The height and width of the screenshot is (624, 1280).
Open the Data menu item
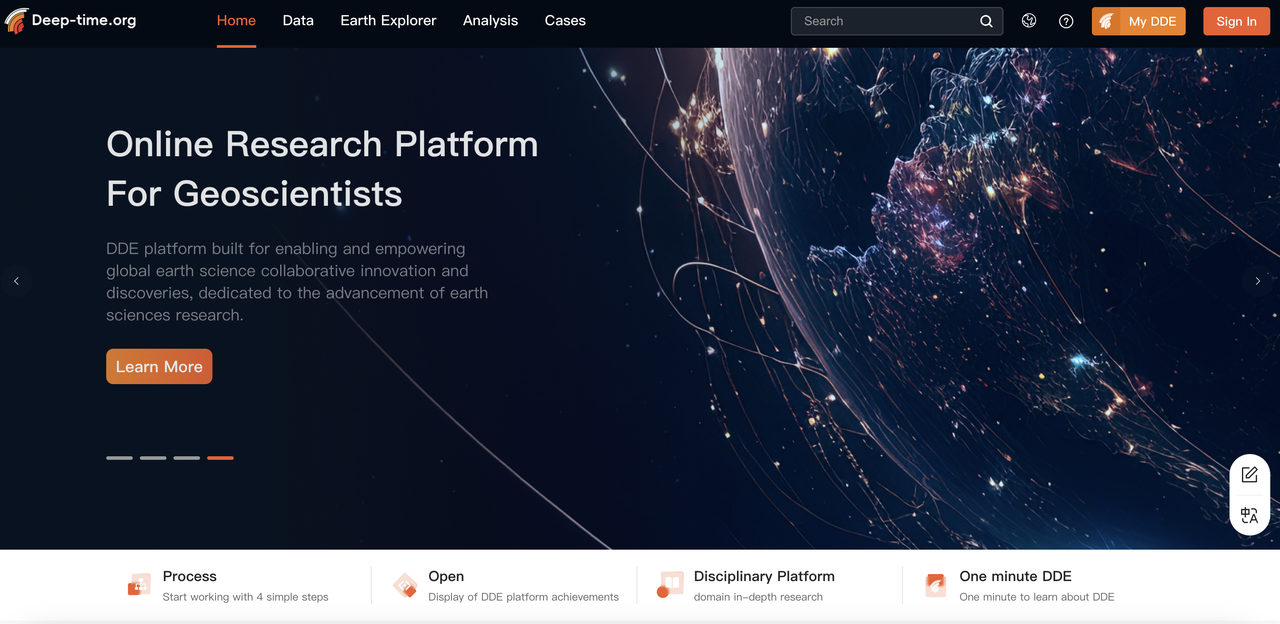point(298,20)
